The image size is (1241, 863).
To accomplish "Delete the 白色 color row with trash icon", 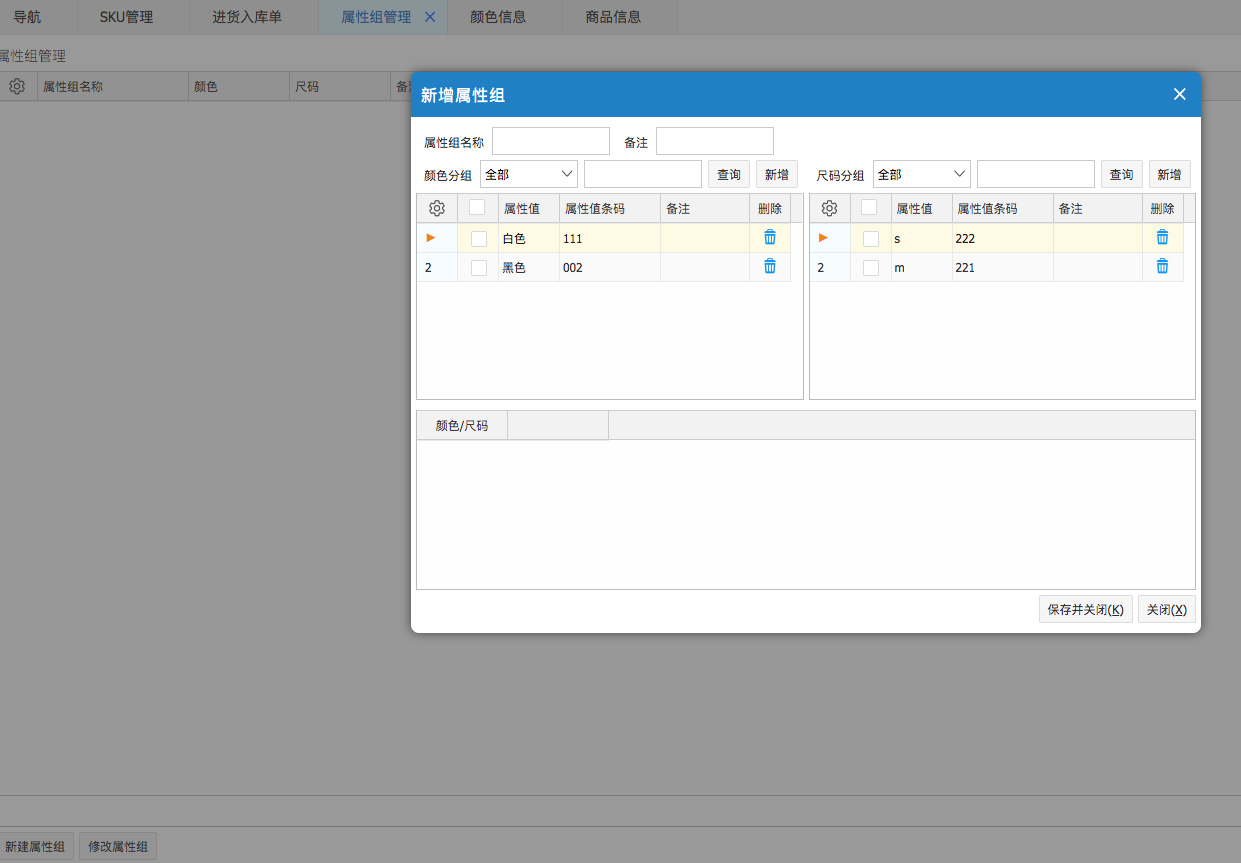I will 769,238.
